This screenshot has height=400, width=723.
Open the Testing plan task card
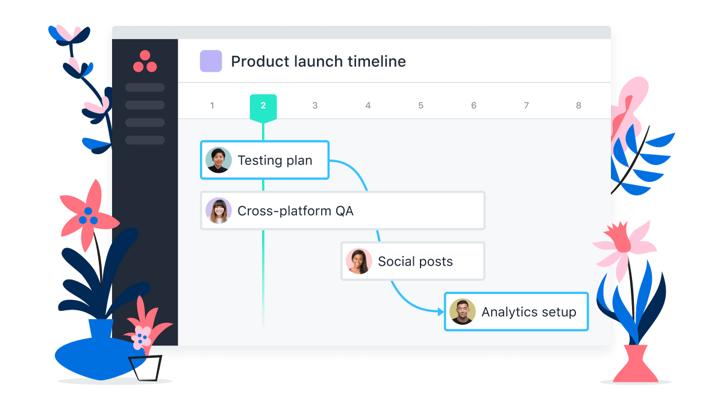point(265,160)
